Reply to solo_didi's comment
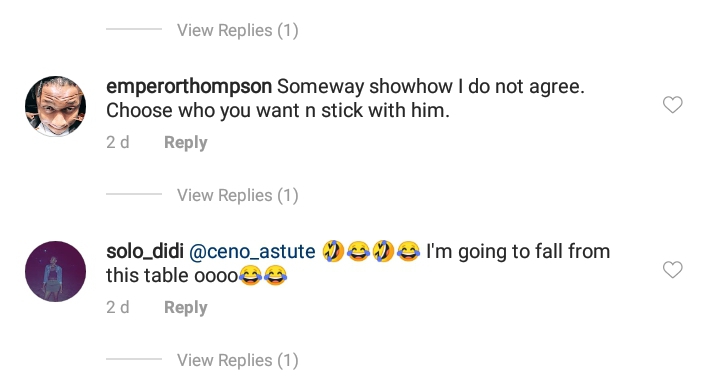 pyautogui.click(x=186, y=307)
